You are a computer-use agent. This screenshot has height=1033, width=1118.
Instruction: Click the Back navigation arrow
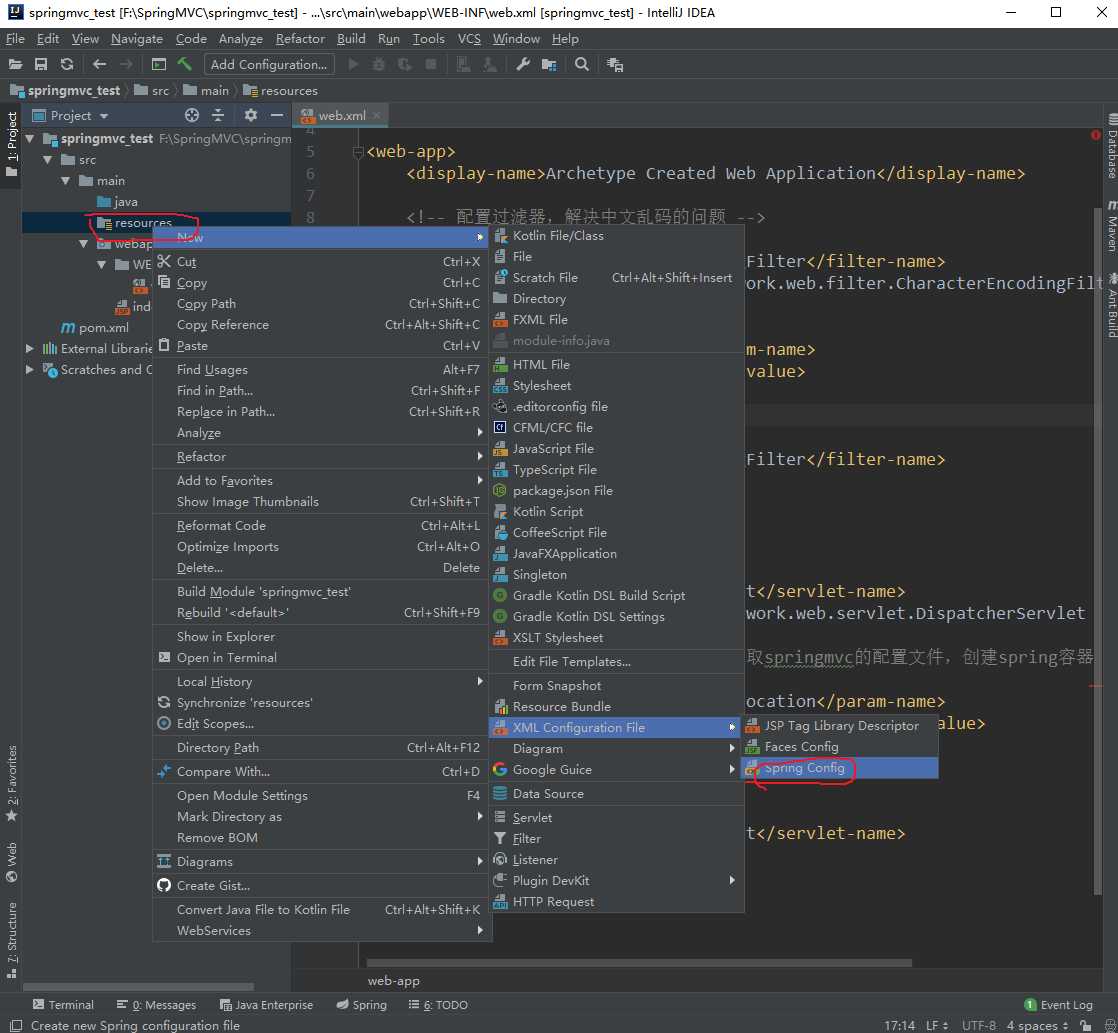(100, 64)
